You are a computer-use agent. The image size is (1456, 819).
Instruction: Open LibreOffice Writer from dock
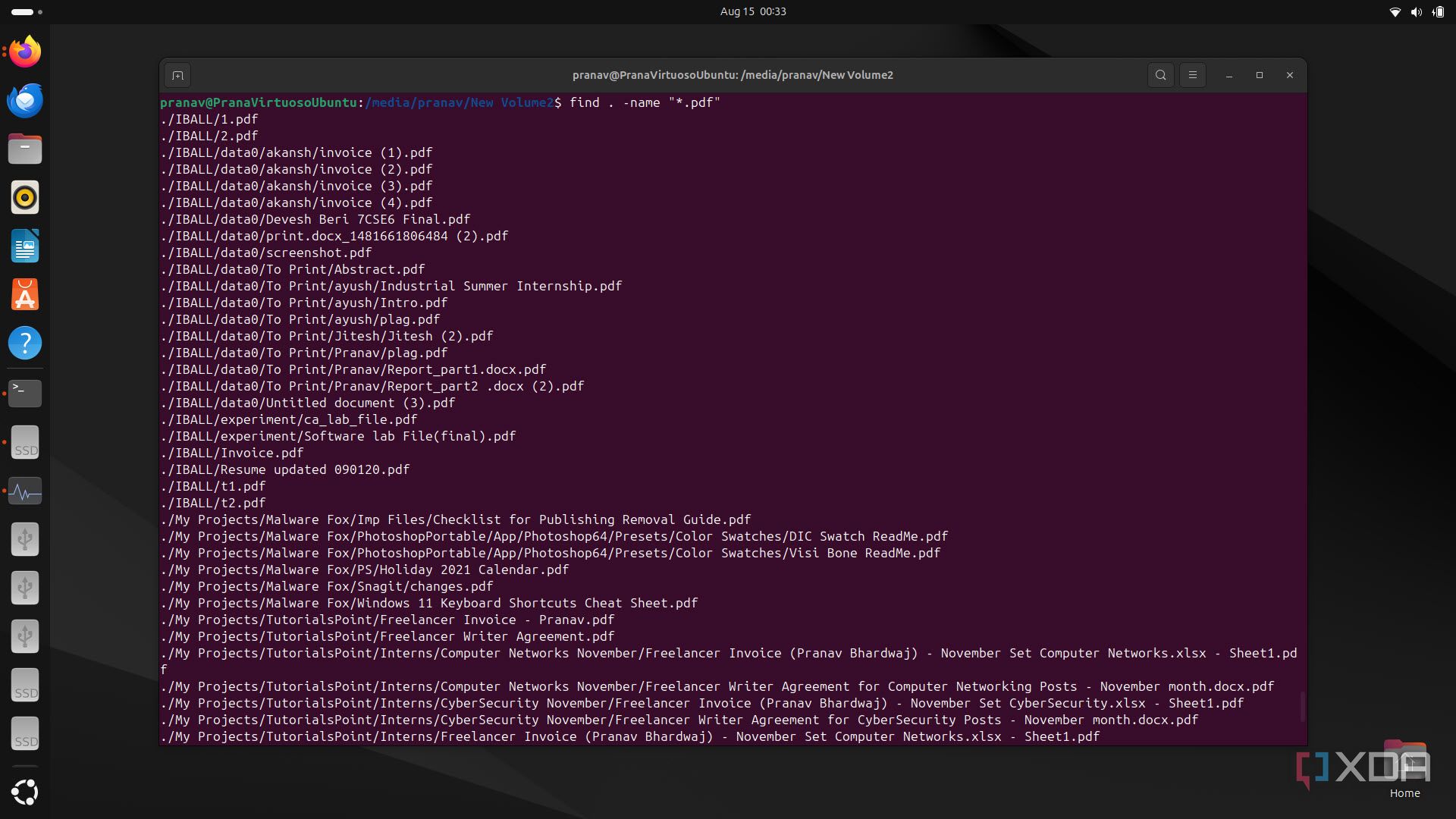pos(25,246)
